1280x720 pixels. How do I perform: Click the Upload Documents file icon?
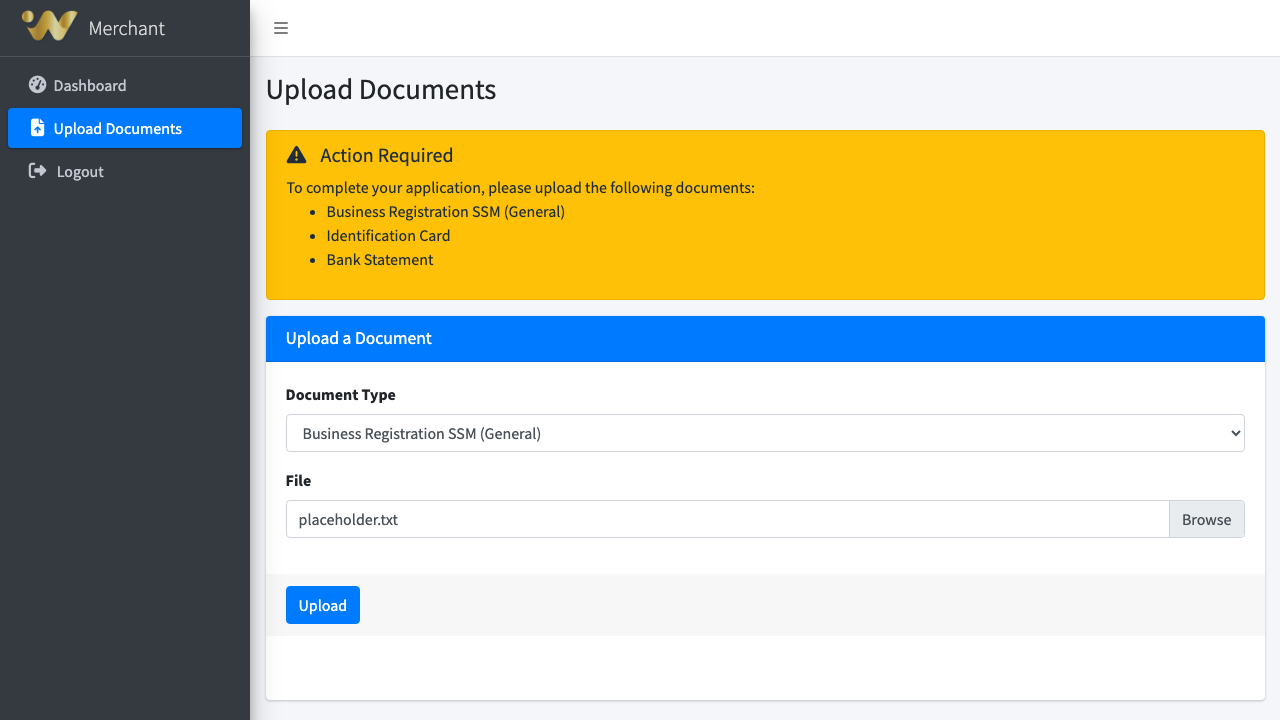point(37,128)
